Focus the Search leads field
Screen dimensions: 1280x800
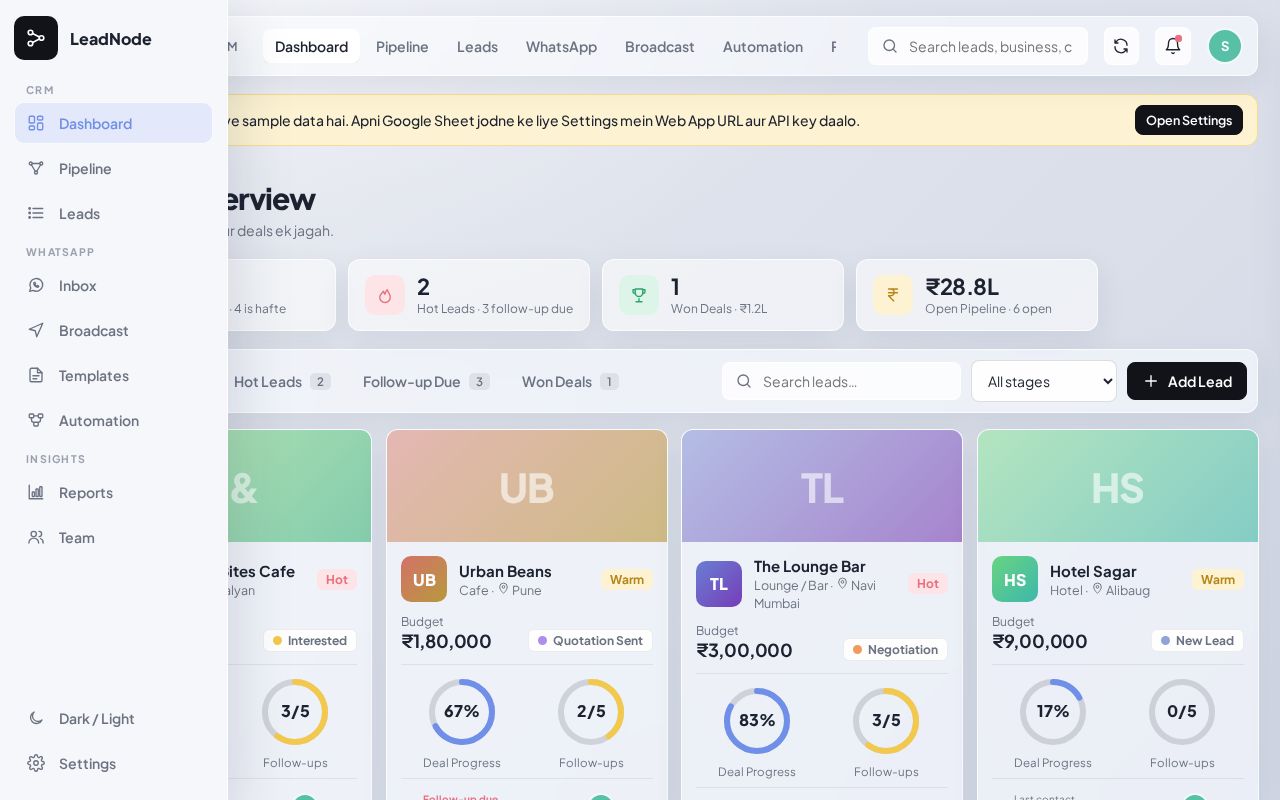pos(841,381)
